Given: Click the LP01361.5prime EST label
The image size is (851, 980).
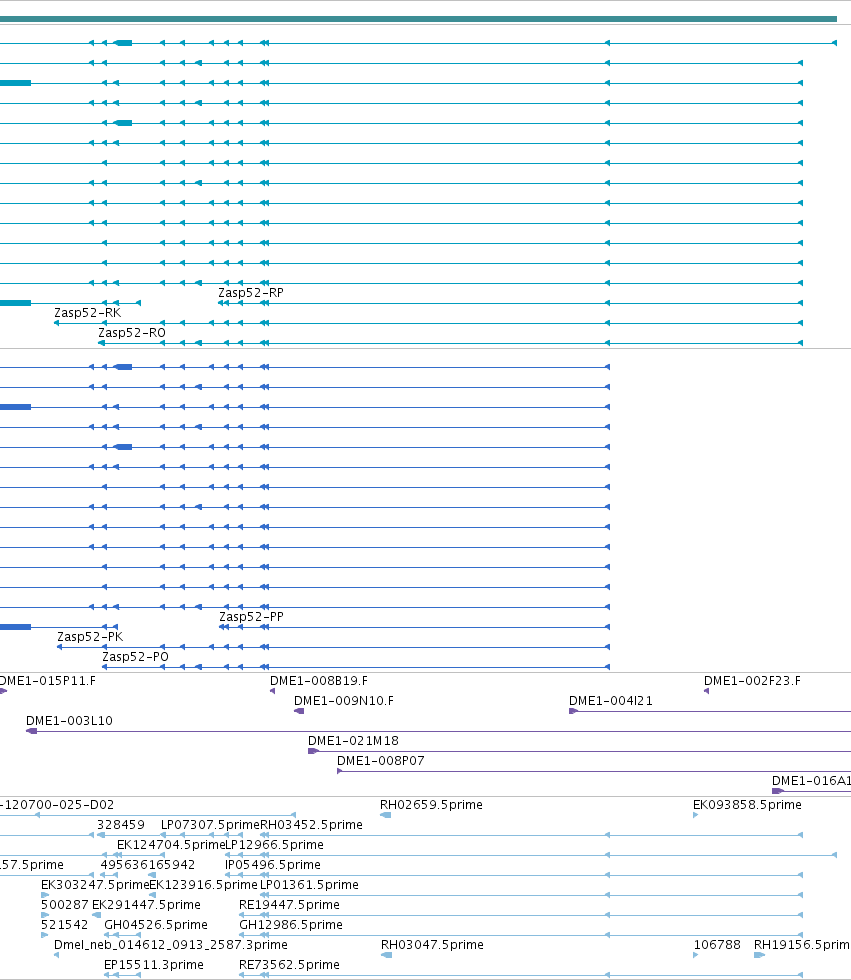Looking at the screenshot, I should click(x=309, y=885).
